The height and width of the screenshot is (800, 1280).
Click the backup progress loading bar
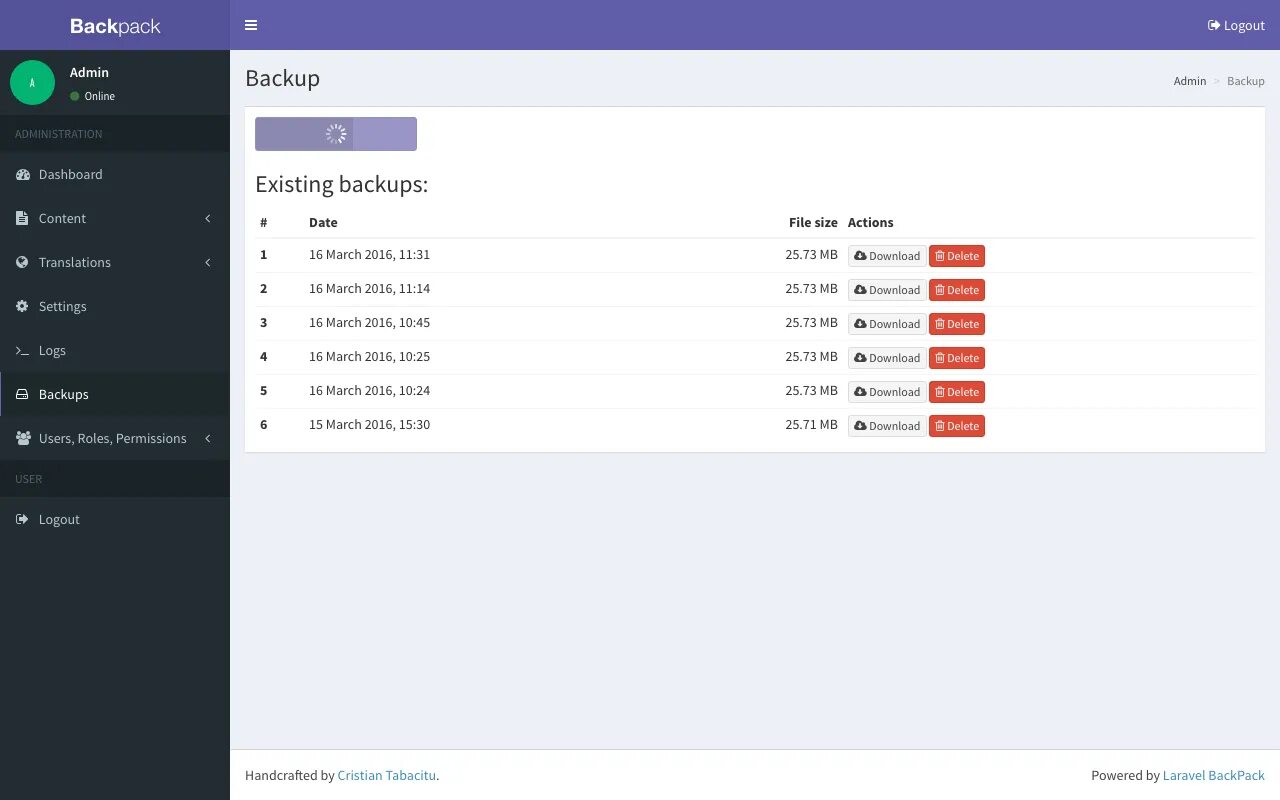pos(336,133)
